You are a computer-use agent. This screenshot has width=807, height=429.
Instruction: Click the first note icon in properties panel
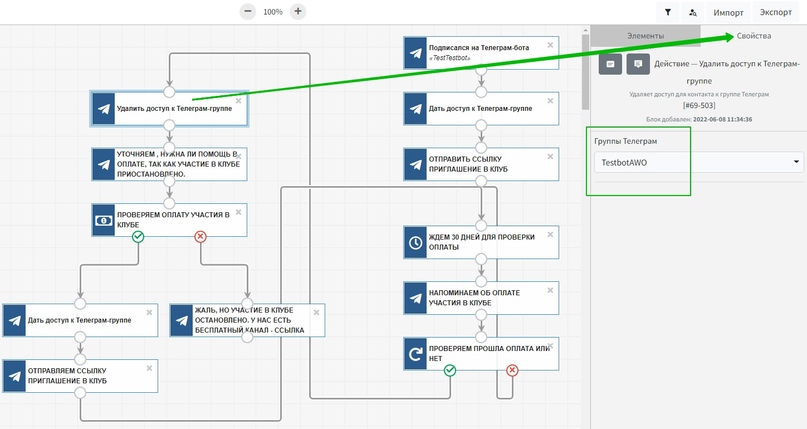tap(608, 64)
